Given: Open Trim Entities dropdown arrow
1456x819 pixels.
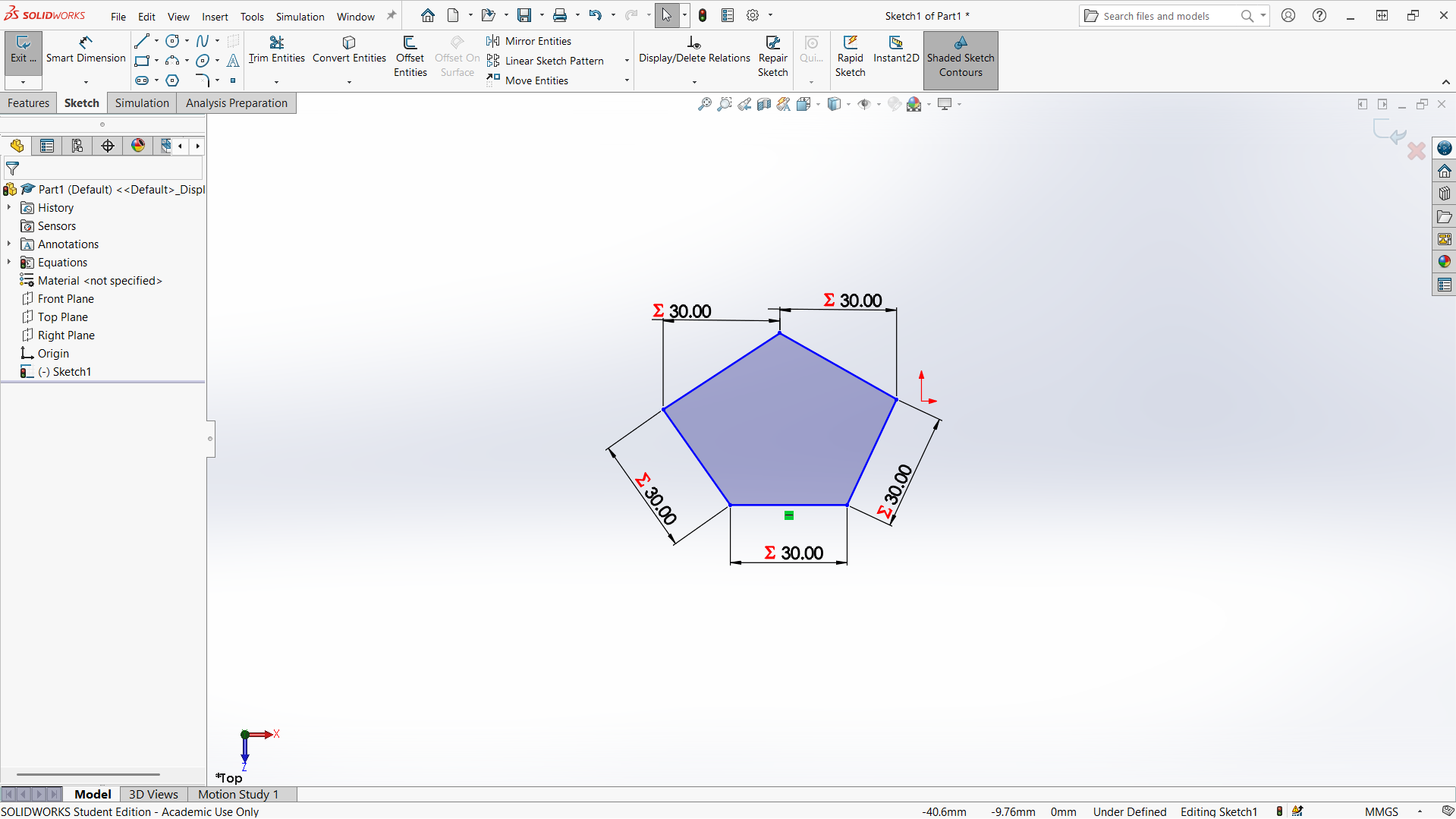Looking at the screenshot, I should click(276, 82).
